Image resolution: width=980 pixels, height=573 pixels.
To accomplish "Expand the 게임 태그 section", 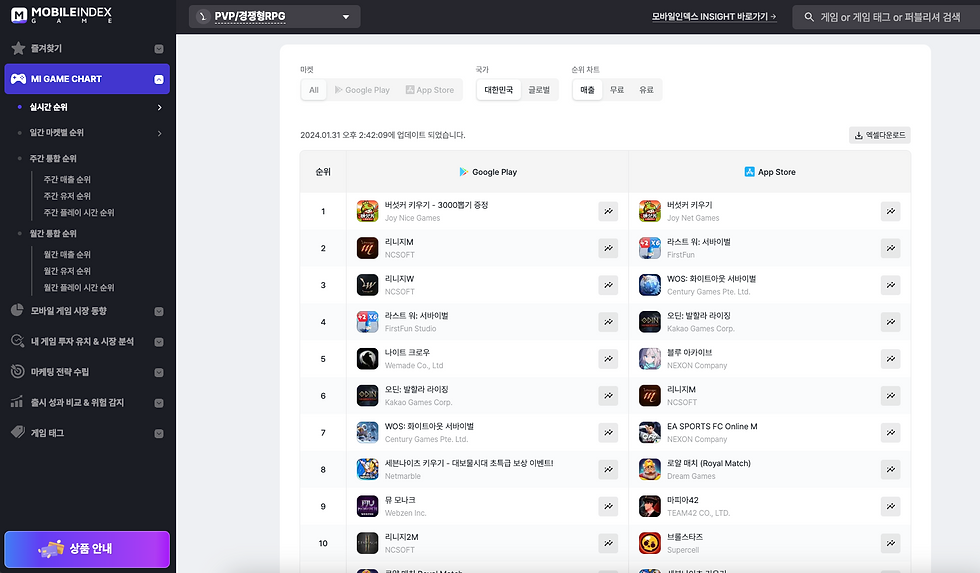I will [159, 433].
